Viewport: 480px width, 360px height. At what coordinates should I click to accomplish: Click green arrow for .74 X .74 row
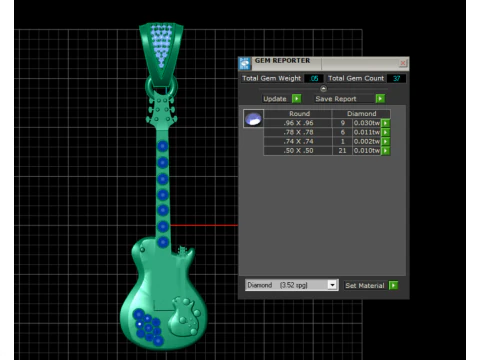pyautogui.click(x=386, y=141)
